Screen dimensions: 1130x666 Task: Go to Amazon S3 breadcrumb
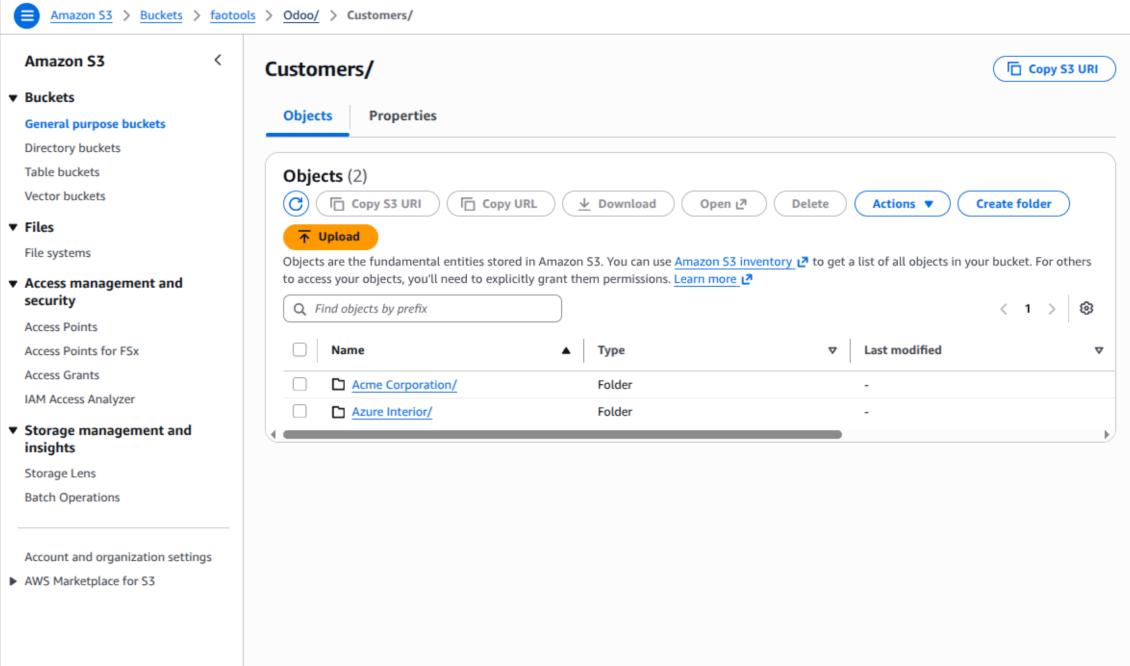click(81, 15)
